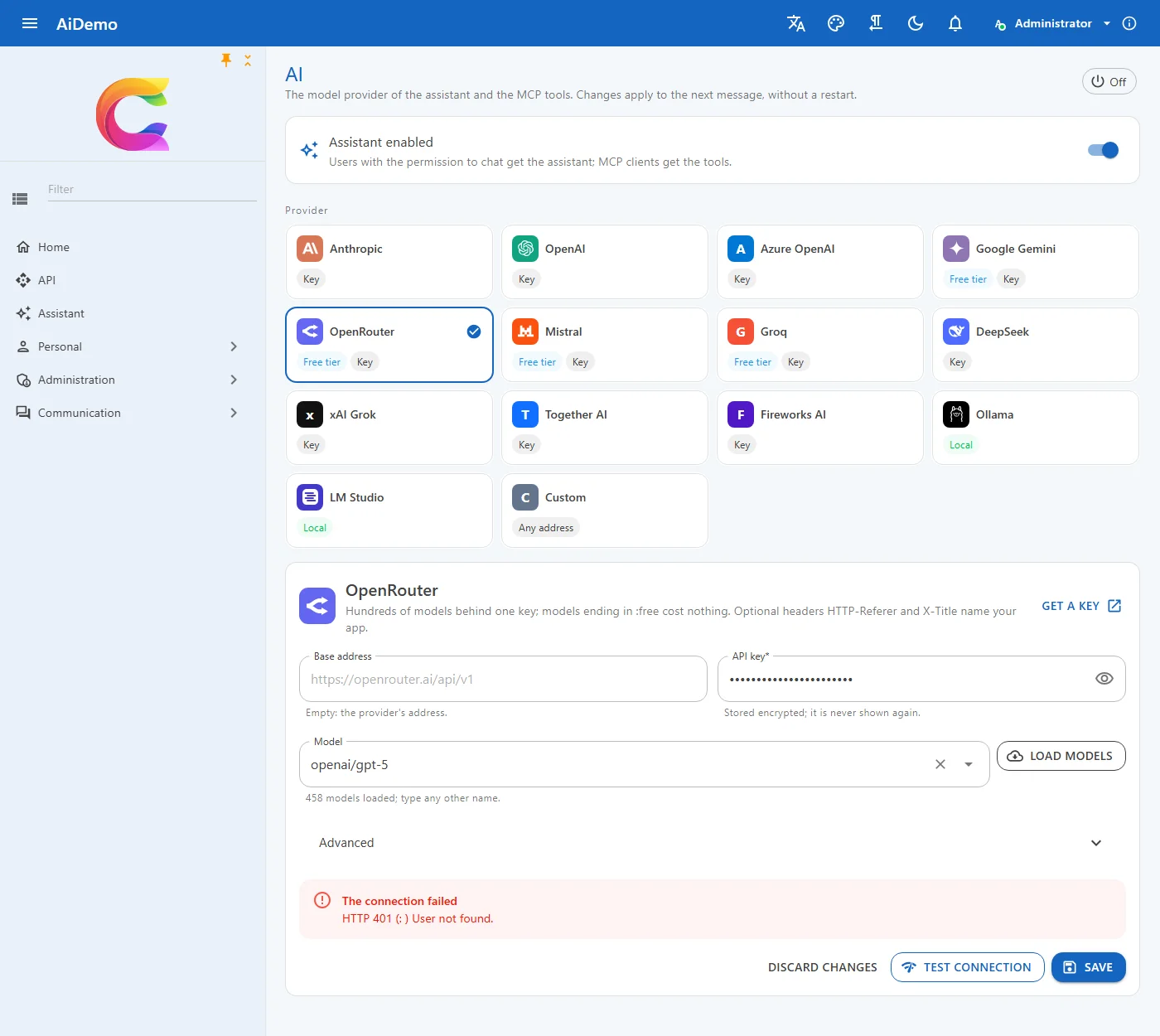Collapse the sidebar header arrows icon
This screenshot has height=1036, width=1160.
click(x=248, y=61)
